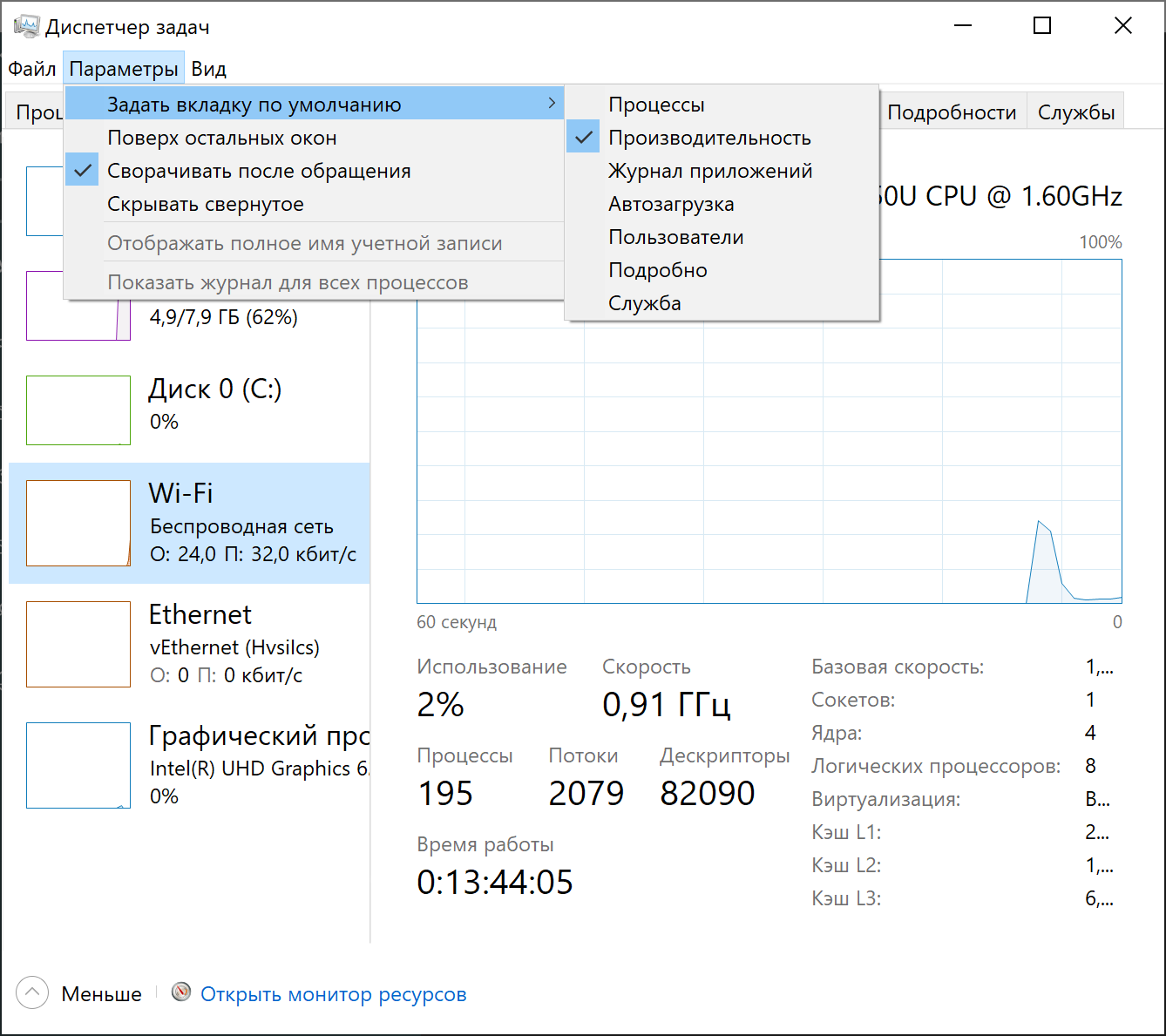The width and height of the screenshot is (1166, 1036).
Task: Set Автозагрузка as default tab
Action: [671, 204]
